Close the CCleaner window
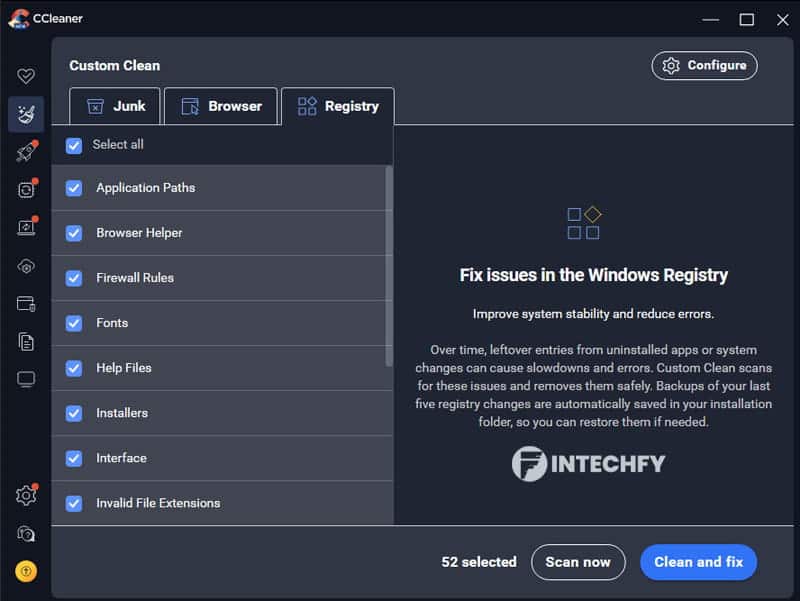Viewport: 800px width, 601px height. pyautogui.click(x=783, y=20)
